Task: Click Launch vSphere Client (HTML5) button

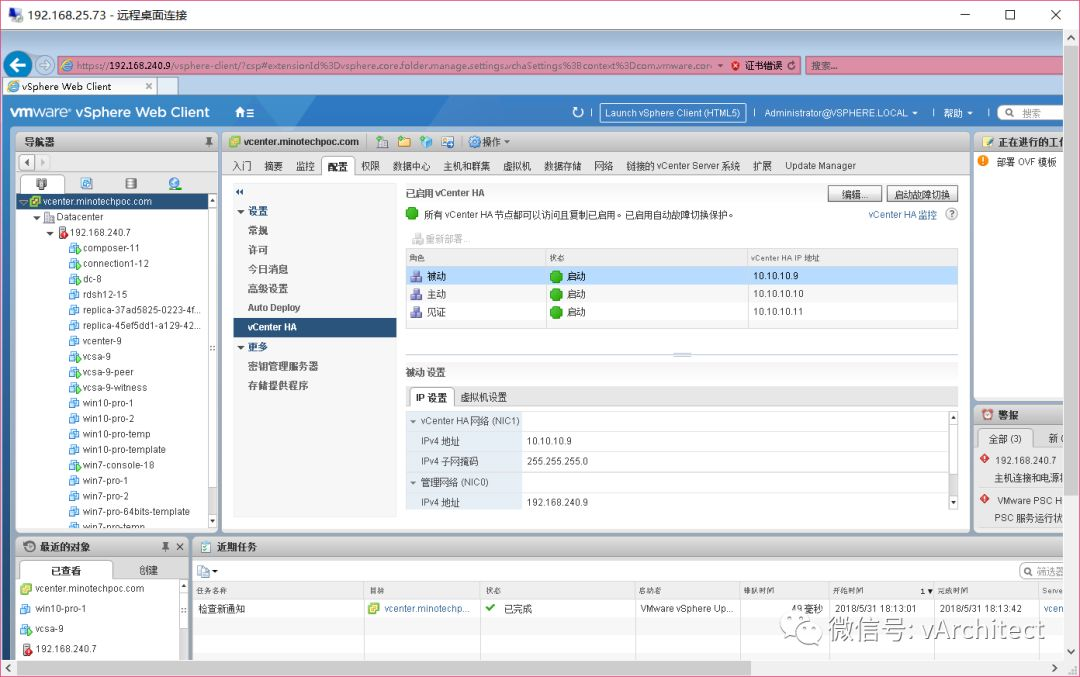Action: pyautogui.click(x=672, y=113)
